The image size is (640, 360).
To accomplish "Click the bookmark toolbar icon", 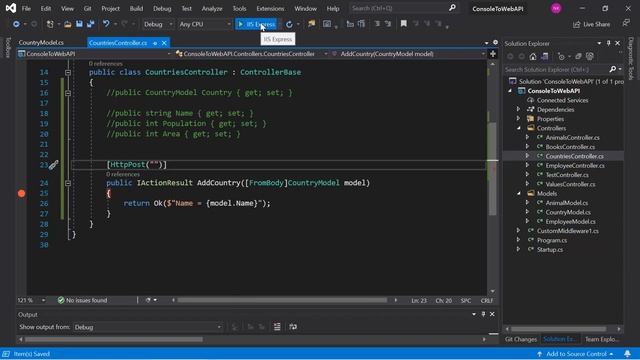I will 403,24.
